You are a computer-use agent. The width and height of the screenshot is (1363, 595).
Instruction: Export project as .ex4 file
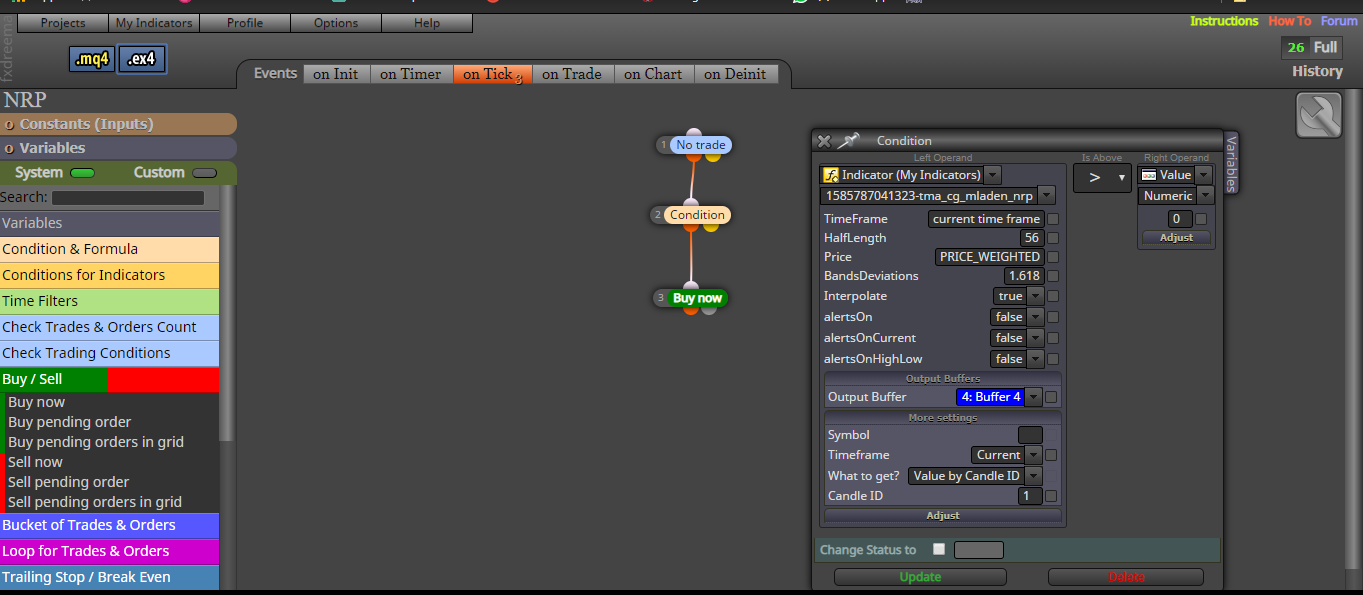pos(142,59)
